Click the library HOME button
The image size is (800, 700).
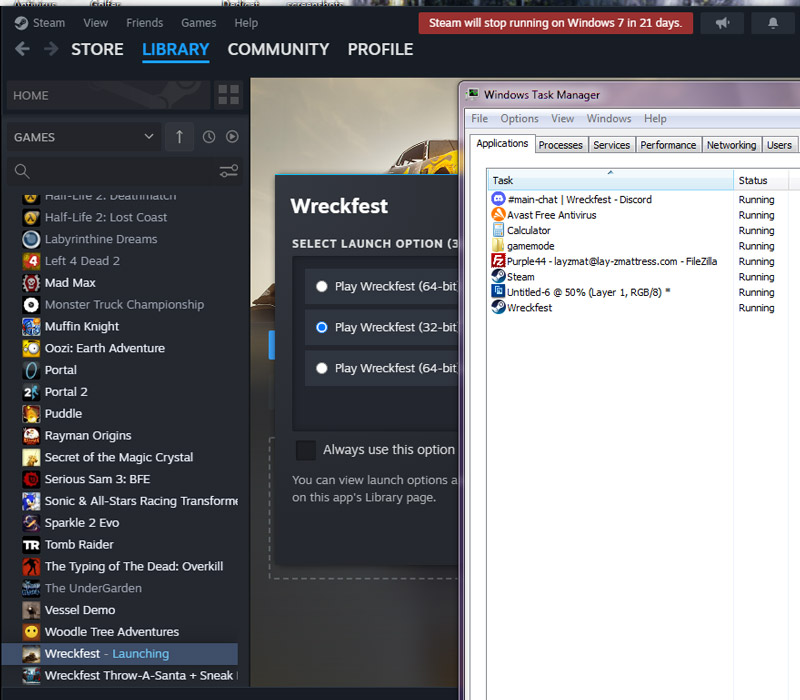point(108,95)
